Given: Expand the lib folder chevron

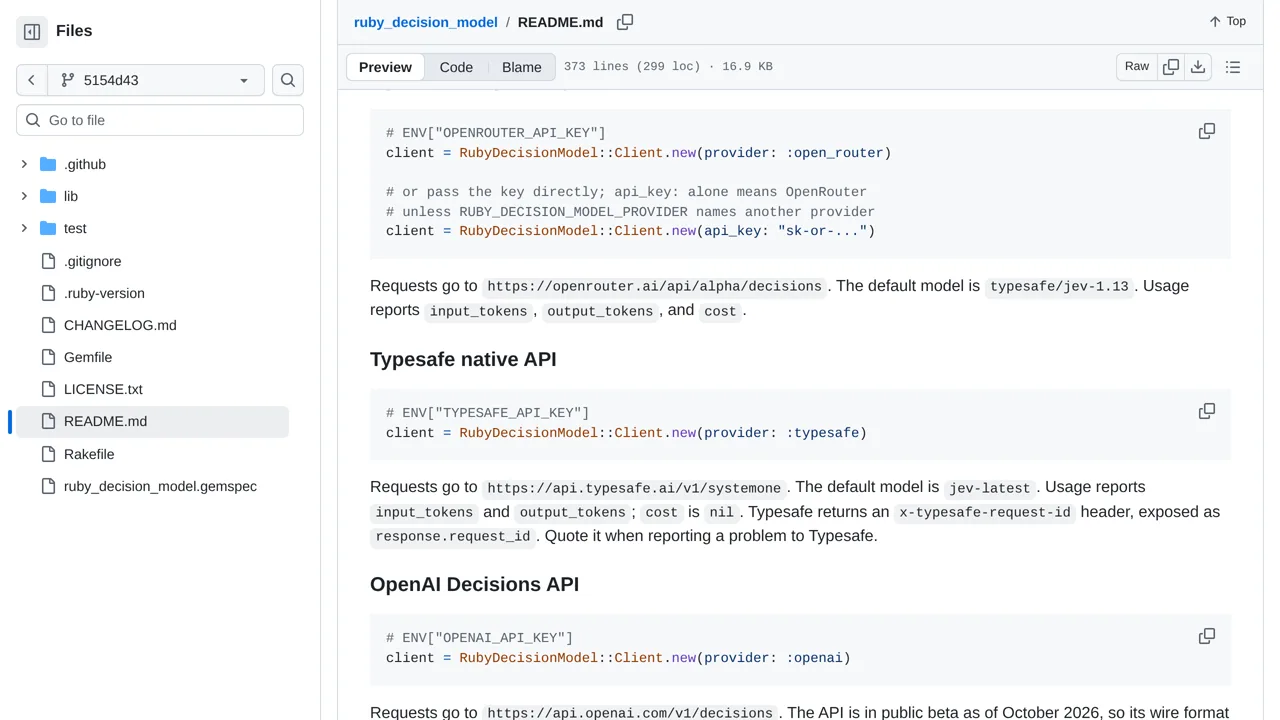Looking at the screenshot, I should point(24,196).
